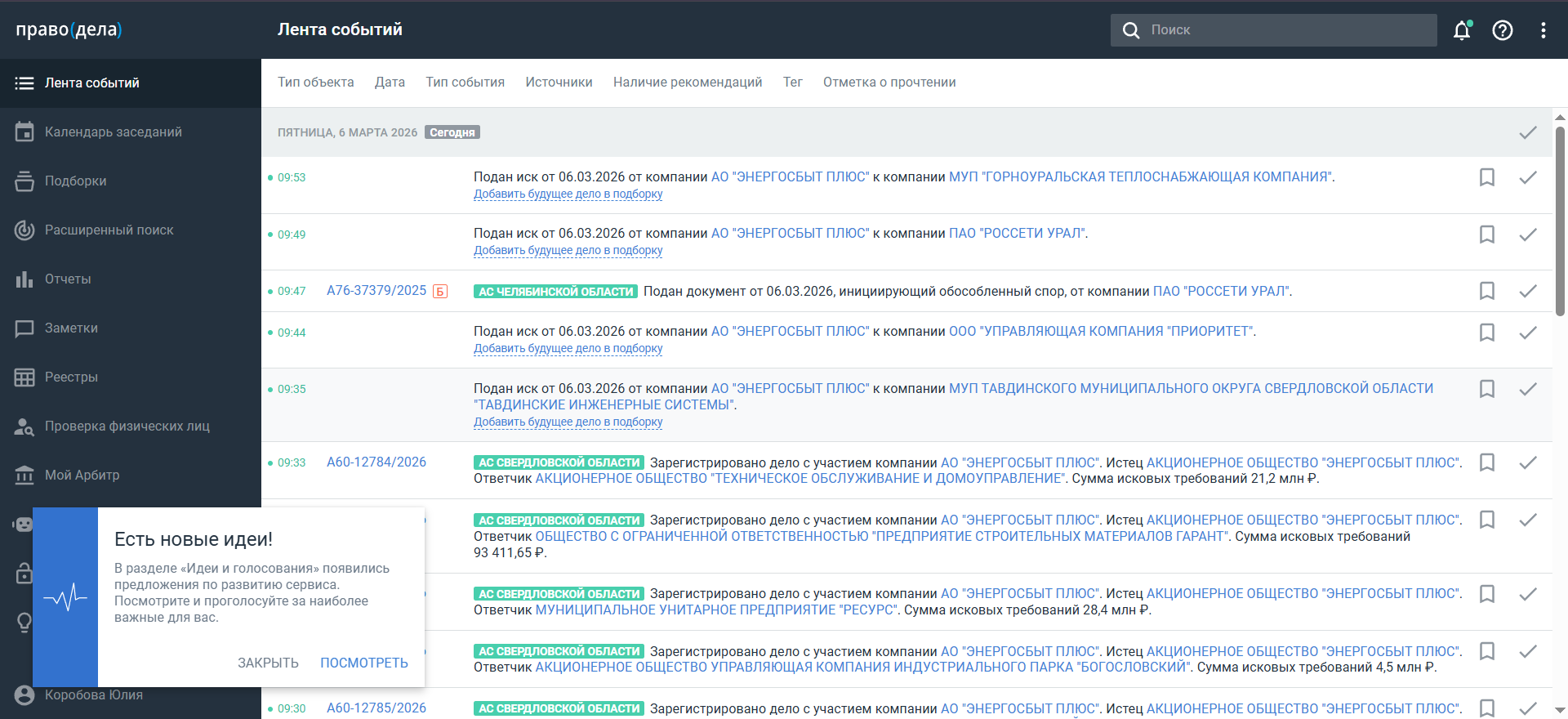Go to Отчеты section
This screenshot has height=719, width=1568.
(68, 279)
